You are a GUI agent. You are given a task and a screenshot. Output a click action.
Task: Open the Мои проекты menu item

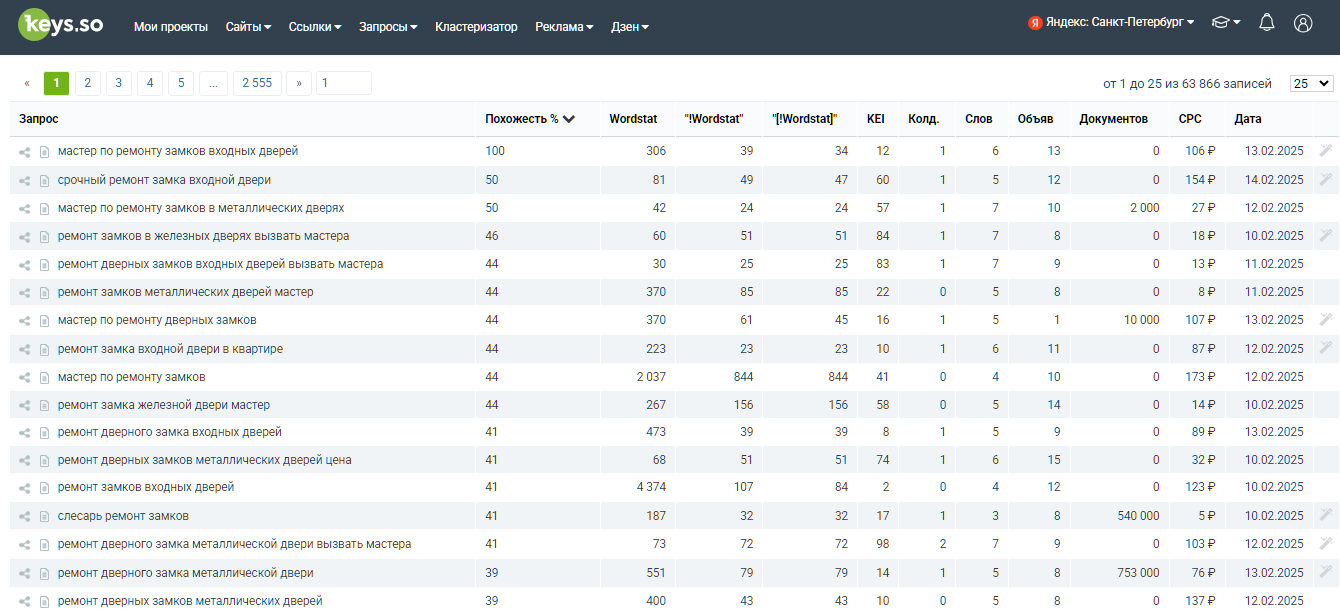pos(171,27)
